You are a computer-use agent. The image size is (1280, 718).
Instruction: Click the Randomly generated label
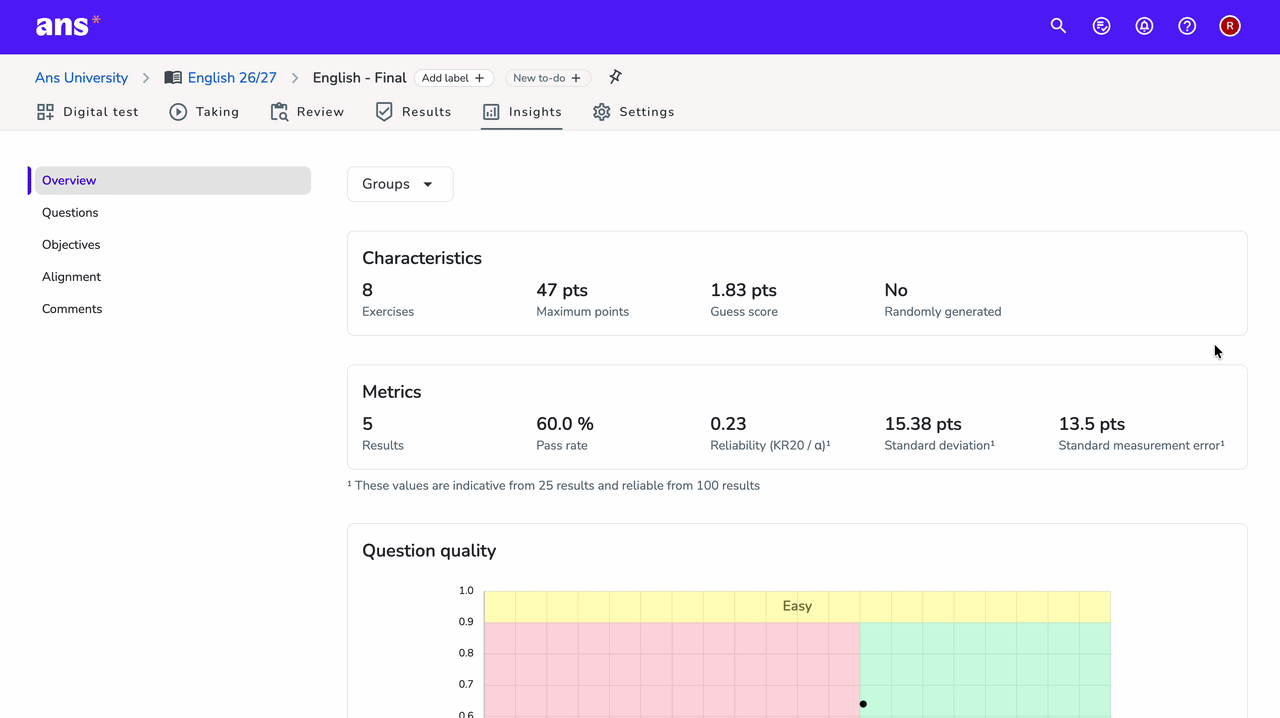coord(943,312)
